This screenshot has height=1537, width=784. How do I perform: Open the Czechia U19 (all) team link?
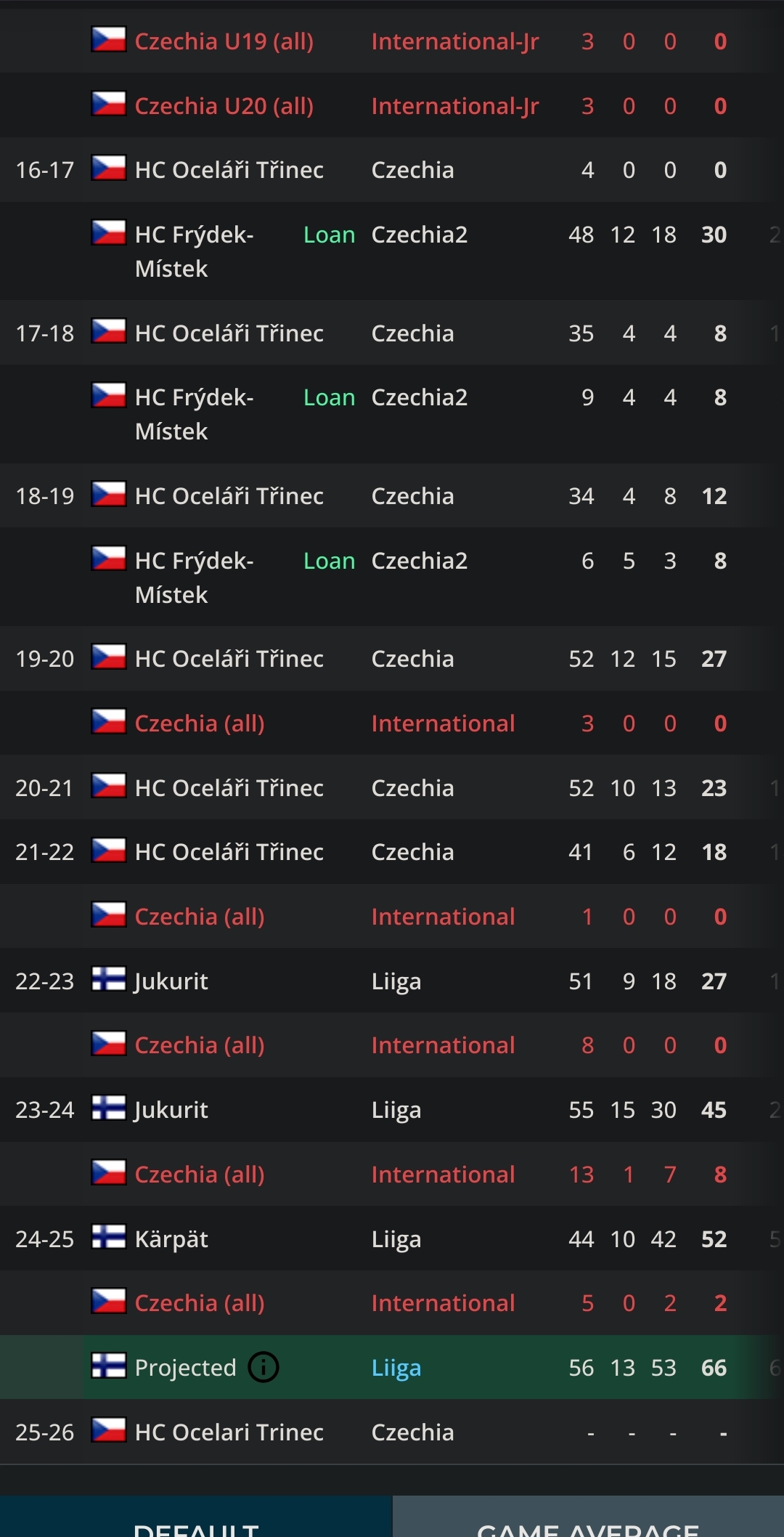click(224, 41)
